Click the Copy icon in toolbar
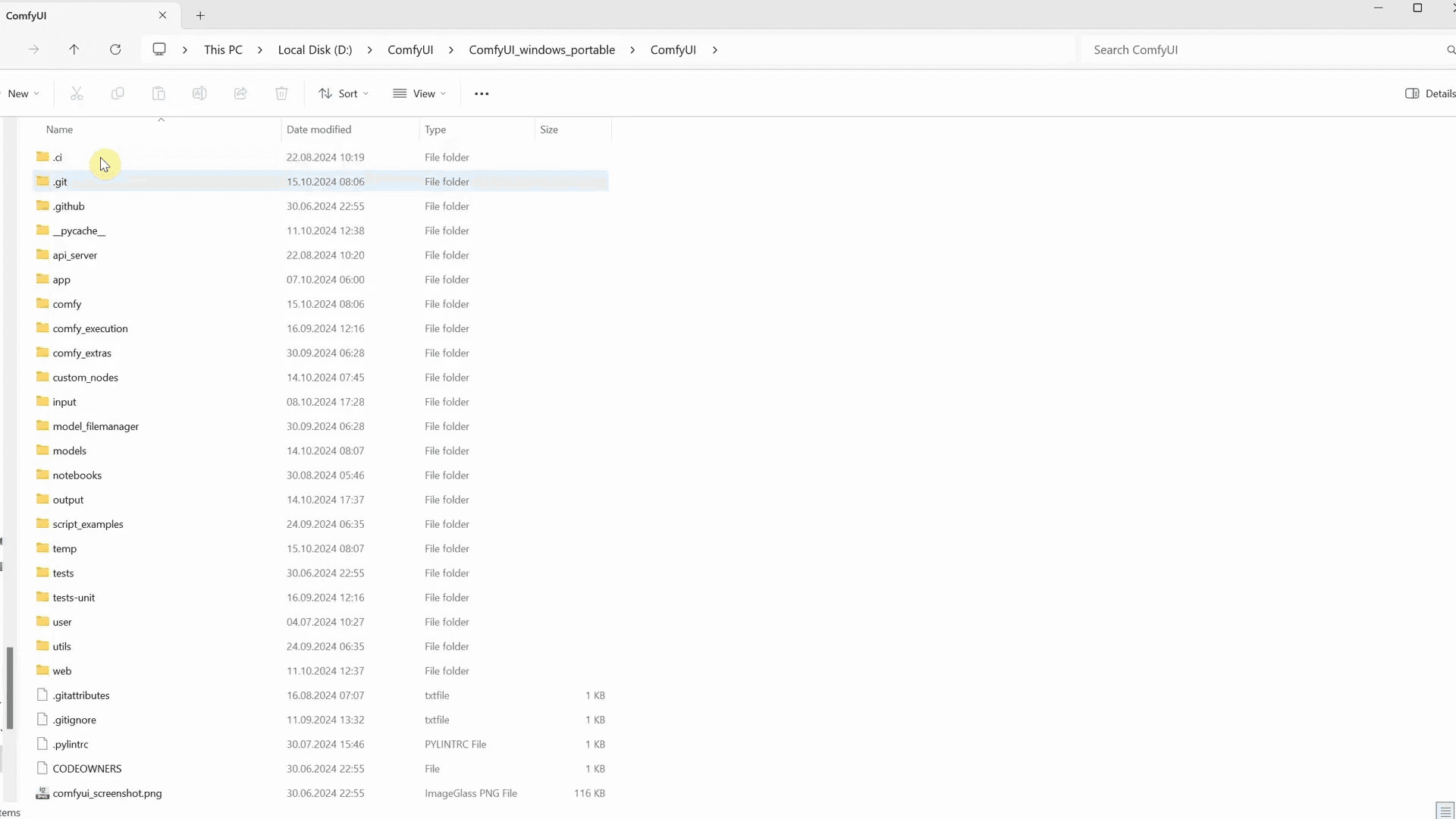 118,93
